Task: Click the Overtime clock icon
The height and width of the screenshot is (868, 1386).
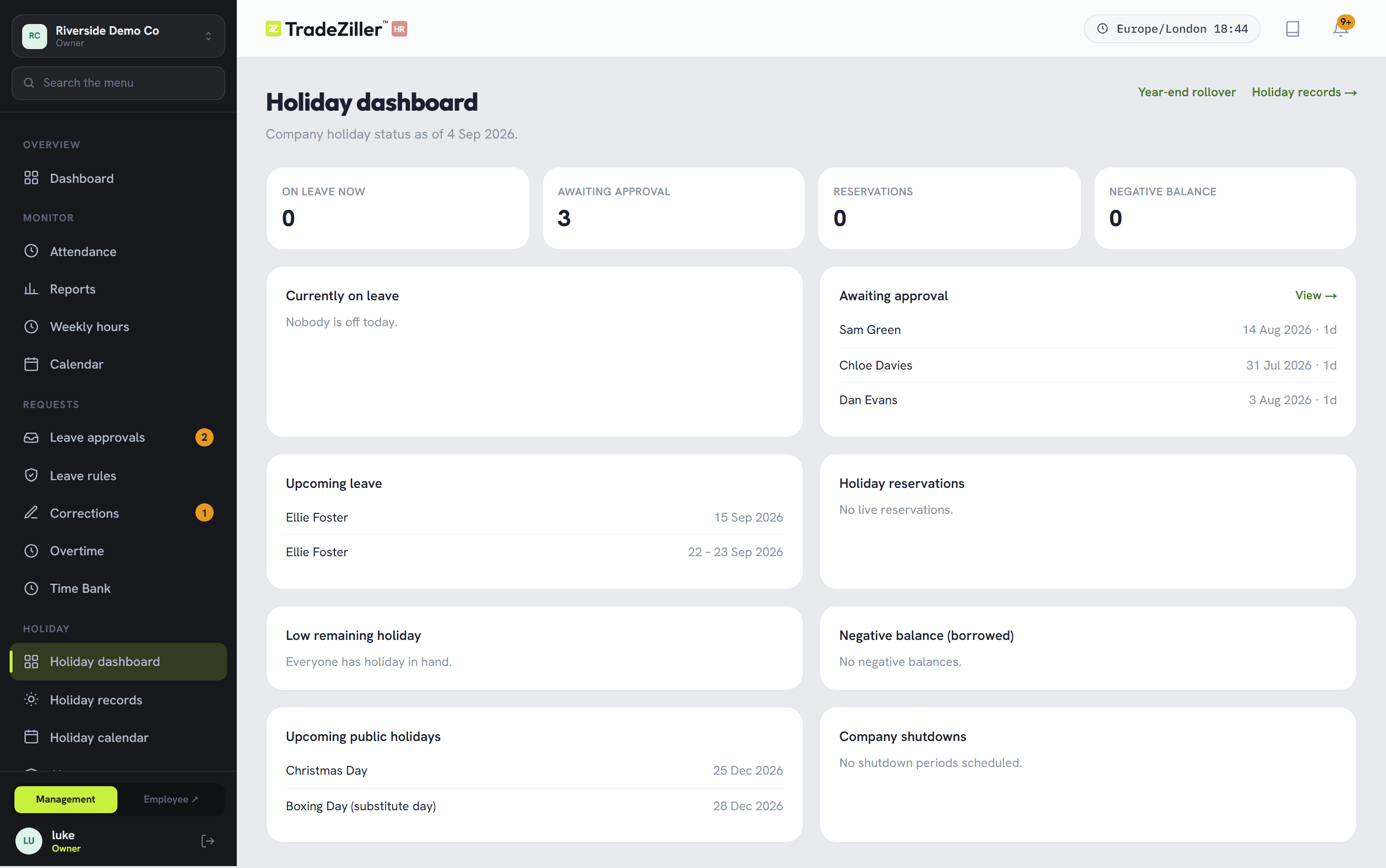Action: 31,550
